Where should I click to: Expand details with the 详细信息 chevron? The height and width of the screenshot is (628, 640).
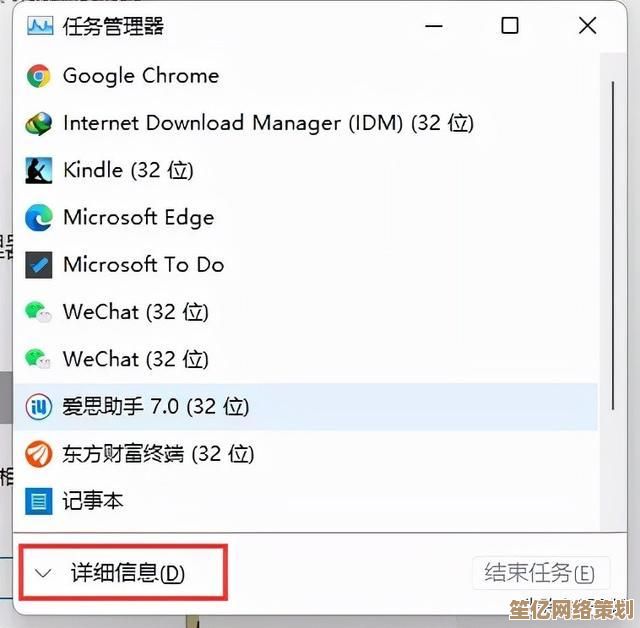[x=43, y=573]
